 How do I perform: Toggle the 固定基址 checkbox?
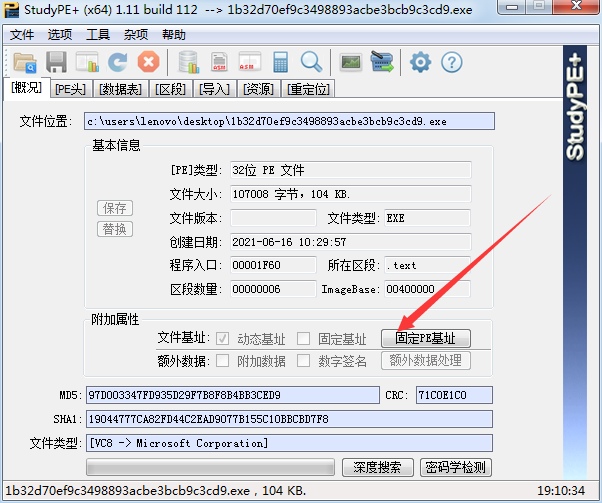click(303, 339)
